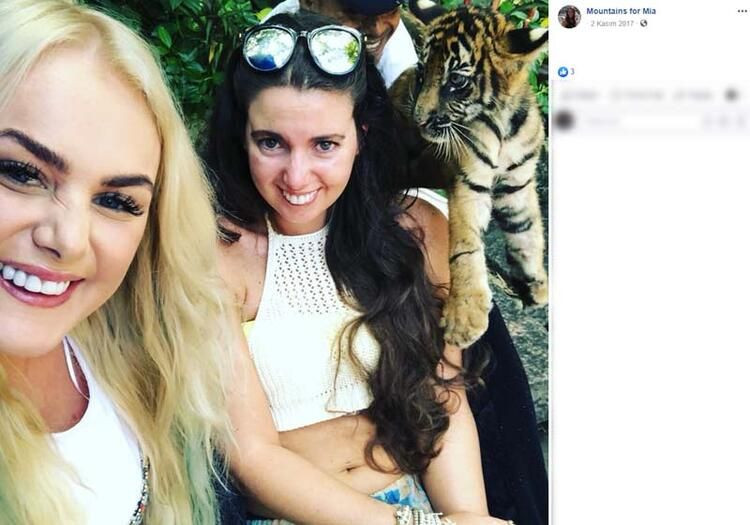
Task: Click the blurred Like action button
Action: pos(580,96)
